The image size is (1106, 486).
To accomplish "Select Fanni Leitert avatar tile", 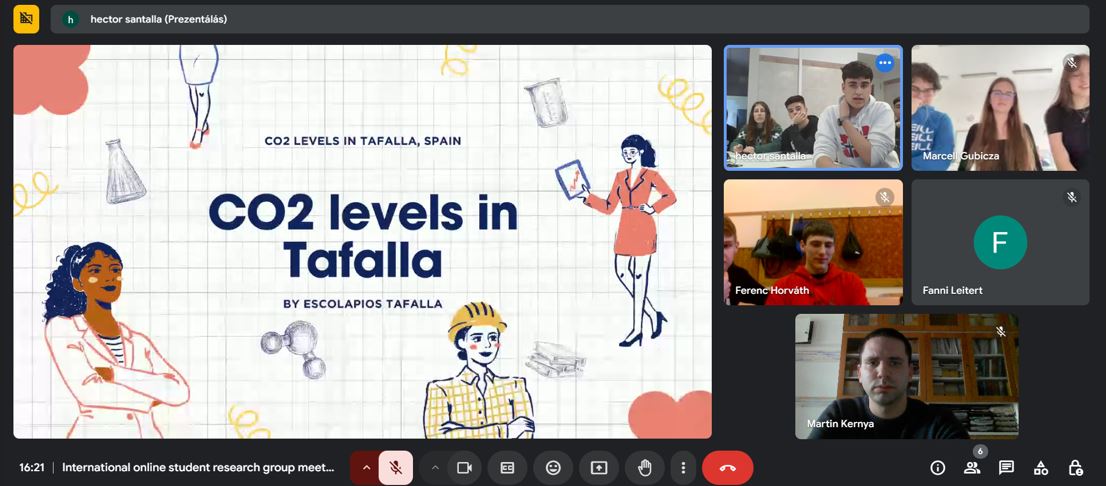I will (x=1000, y=242).
